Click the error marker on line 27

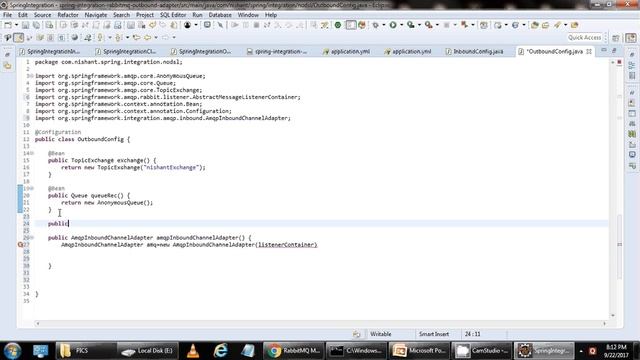click(x=20, y=244)
